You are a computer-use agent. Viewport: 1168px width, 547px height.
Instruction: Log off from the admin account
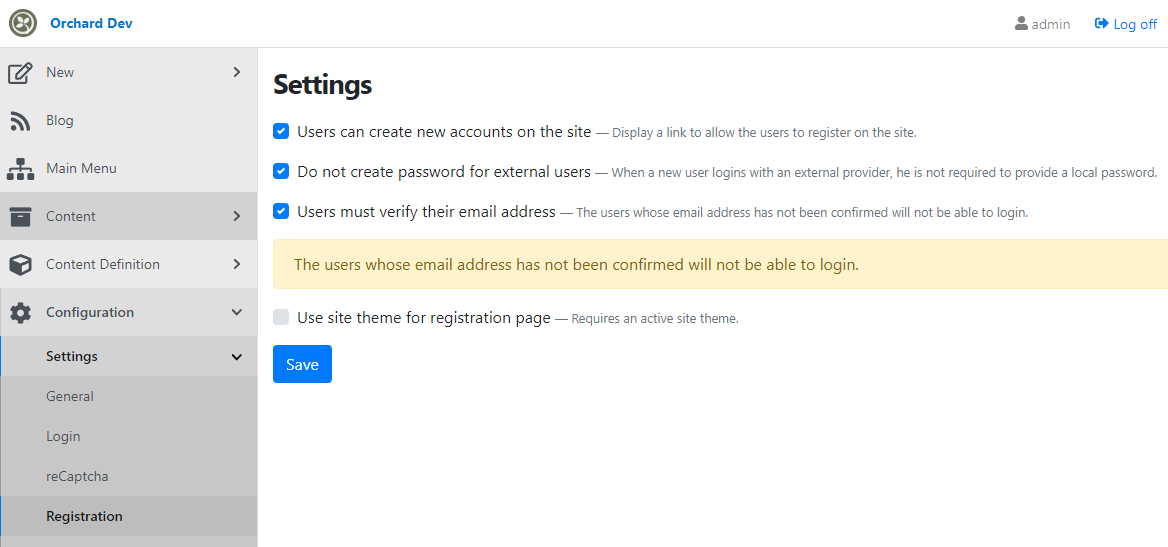click(1126, 24)
